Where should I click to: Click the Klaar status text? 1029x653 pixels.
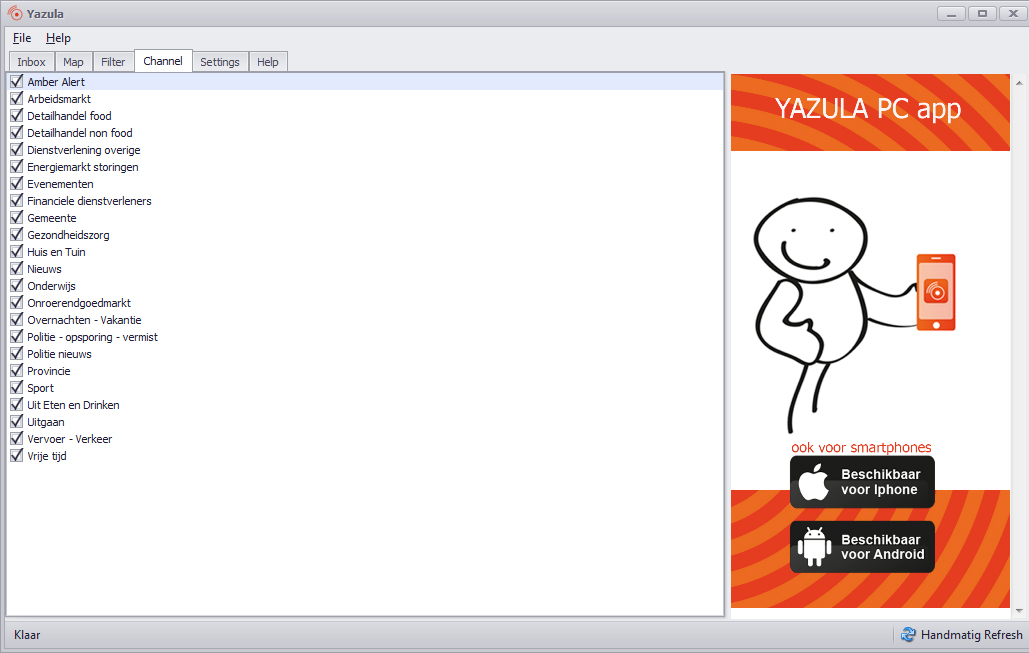27,635
